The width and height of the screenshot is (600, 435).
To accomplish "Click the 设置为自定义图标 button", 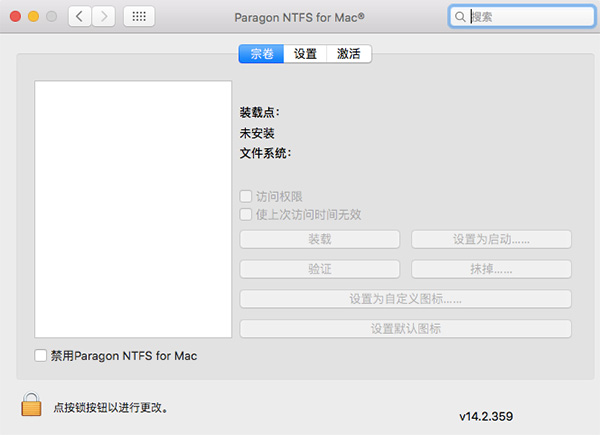I will tap(406, 299).
